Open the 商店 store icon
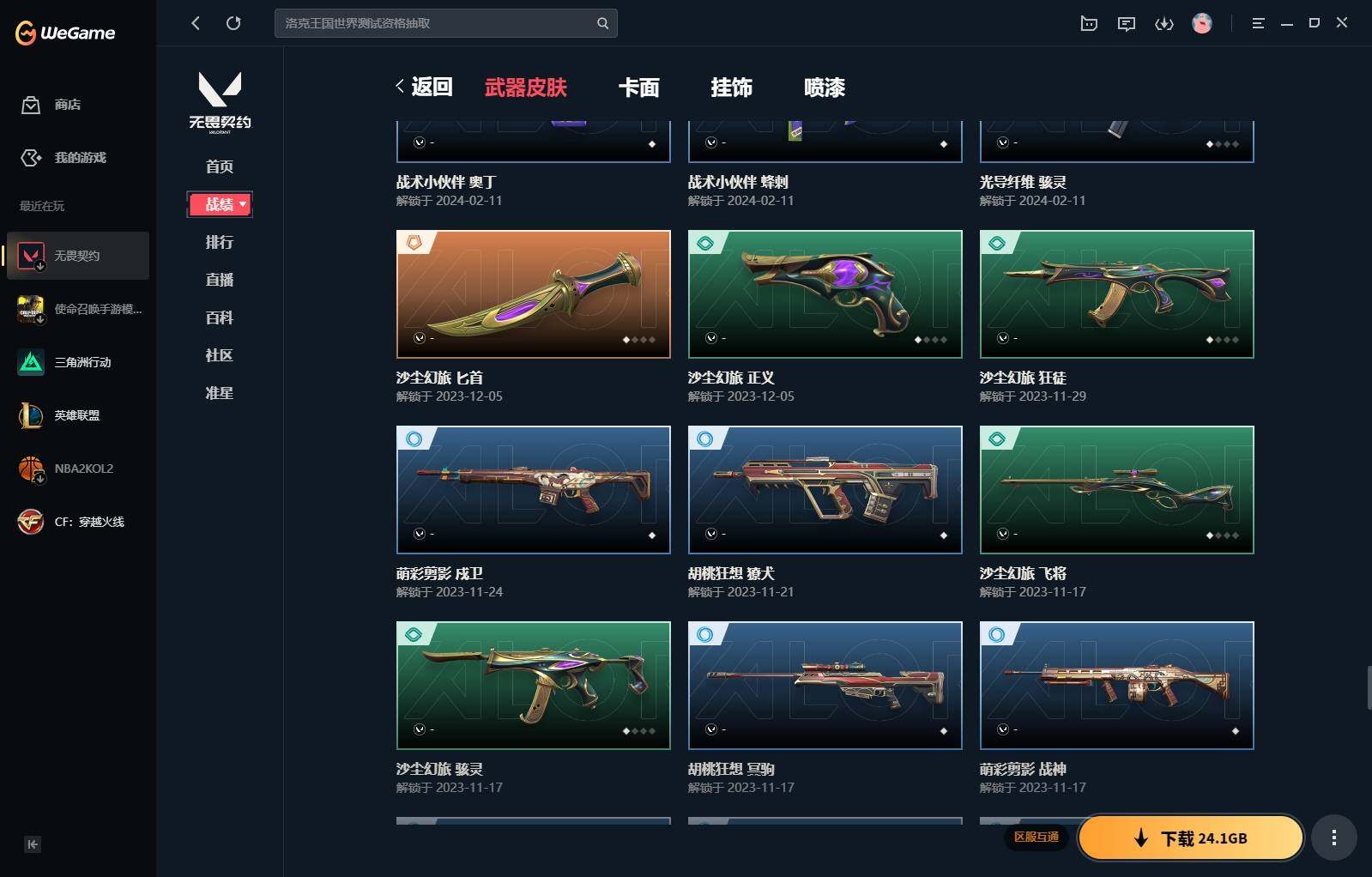 pyautogui.click(x=31, y=105)
